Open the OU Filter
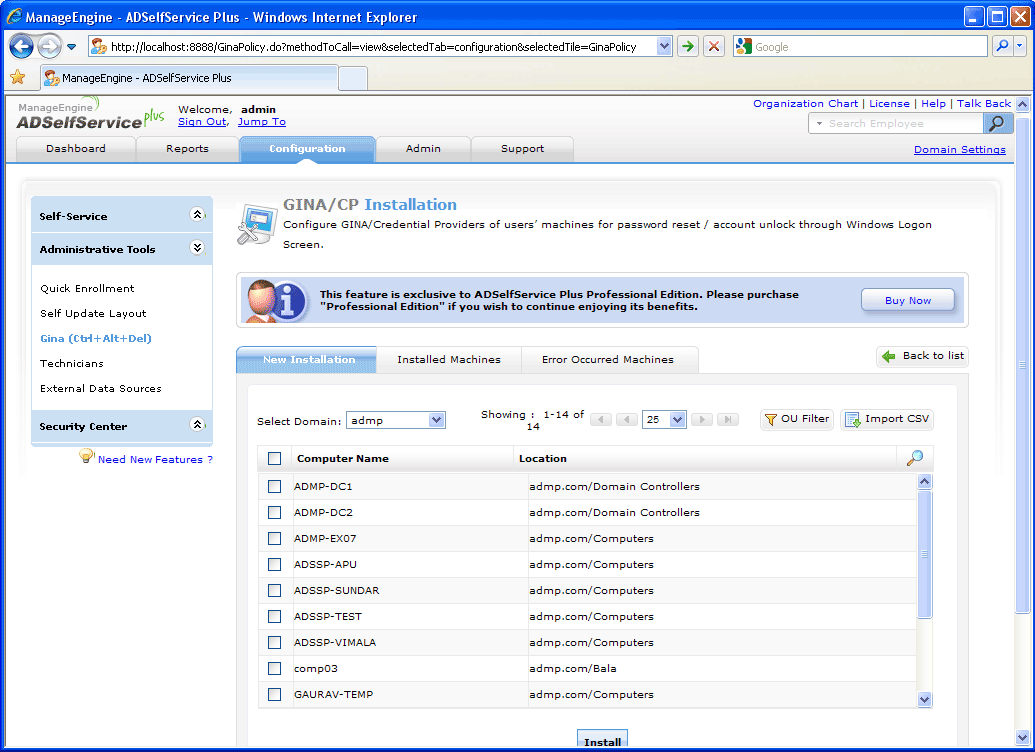The height and width of the screenshot is (752, 1035). (797, 419)
